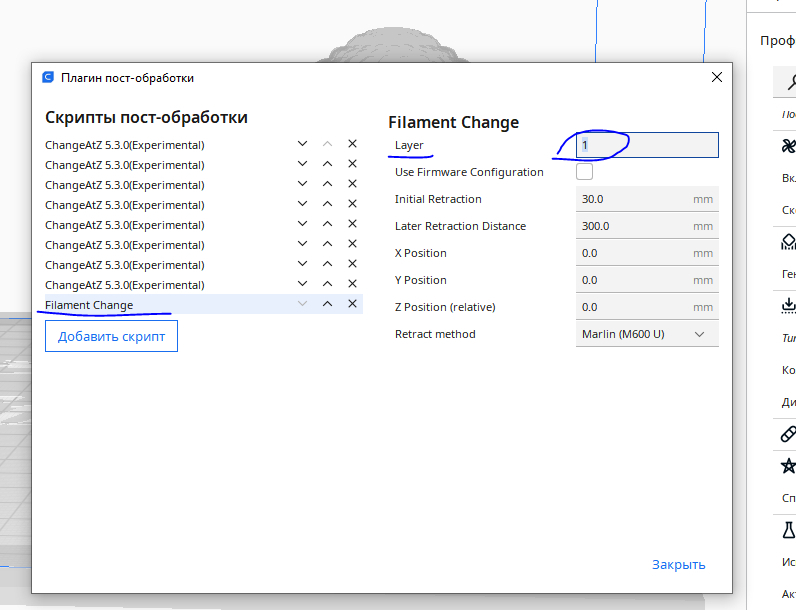Click the settings search magnifier icon

click(x=787, y=83)
